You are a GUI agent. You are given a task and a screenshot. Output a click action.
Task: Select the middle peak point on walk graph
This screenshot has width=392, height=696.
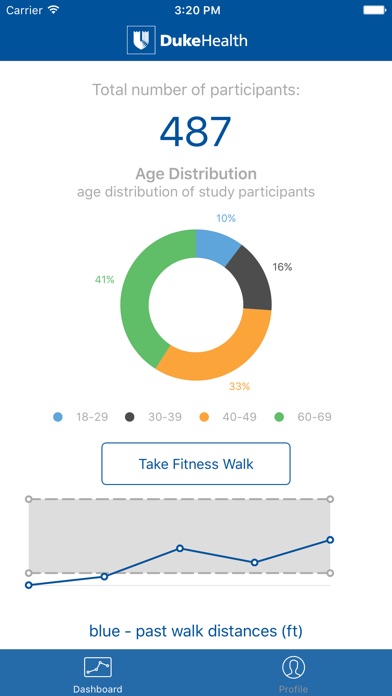coord(180,548)
